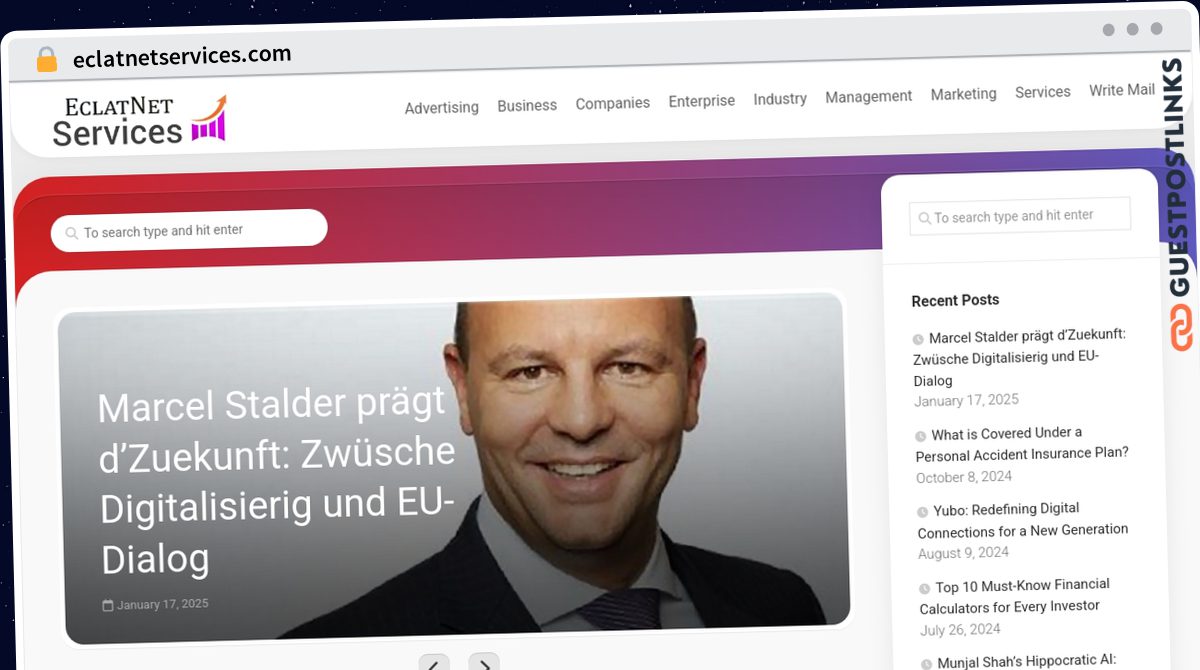Open the Marketing category menu
Image resolution: width=1200 pixels, height=670 pixels.
[x=964, y=94]
